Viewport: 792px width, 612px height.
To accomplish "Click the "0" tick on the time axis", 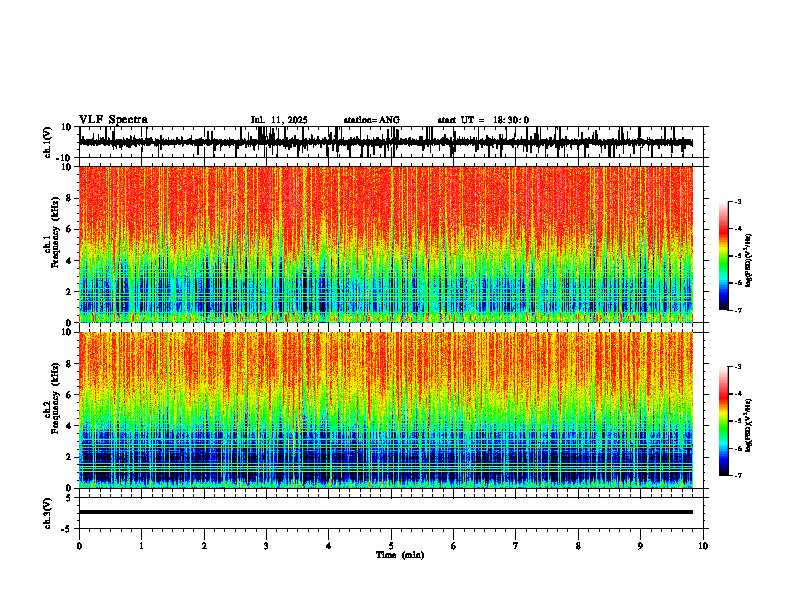I will pyautogui.click(x=79, y=546).
